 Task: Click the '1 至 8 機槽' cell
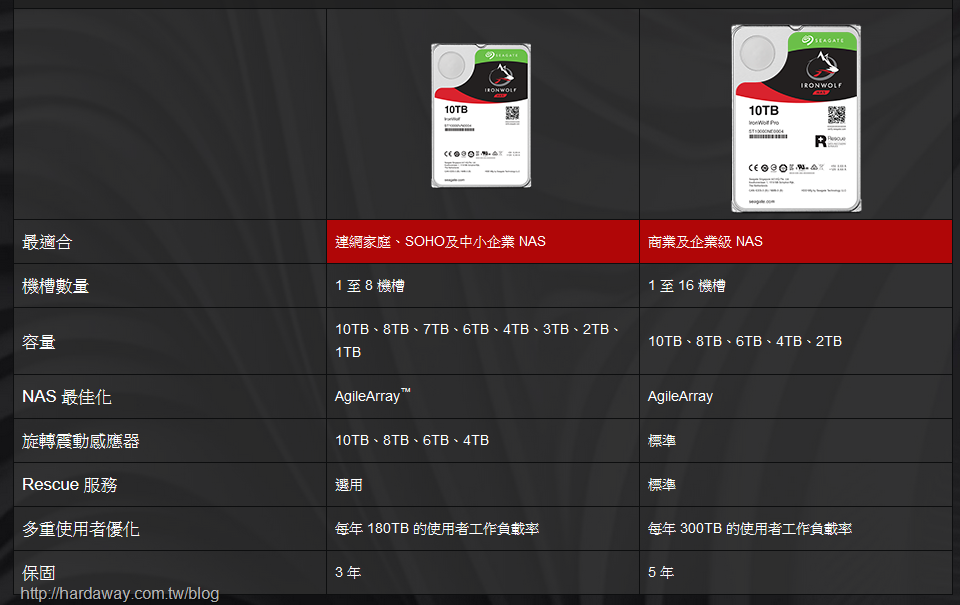483,286
